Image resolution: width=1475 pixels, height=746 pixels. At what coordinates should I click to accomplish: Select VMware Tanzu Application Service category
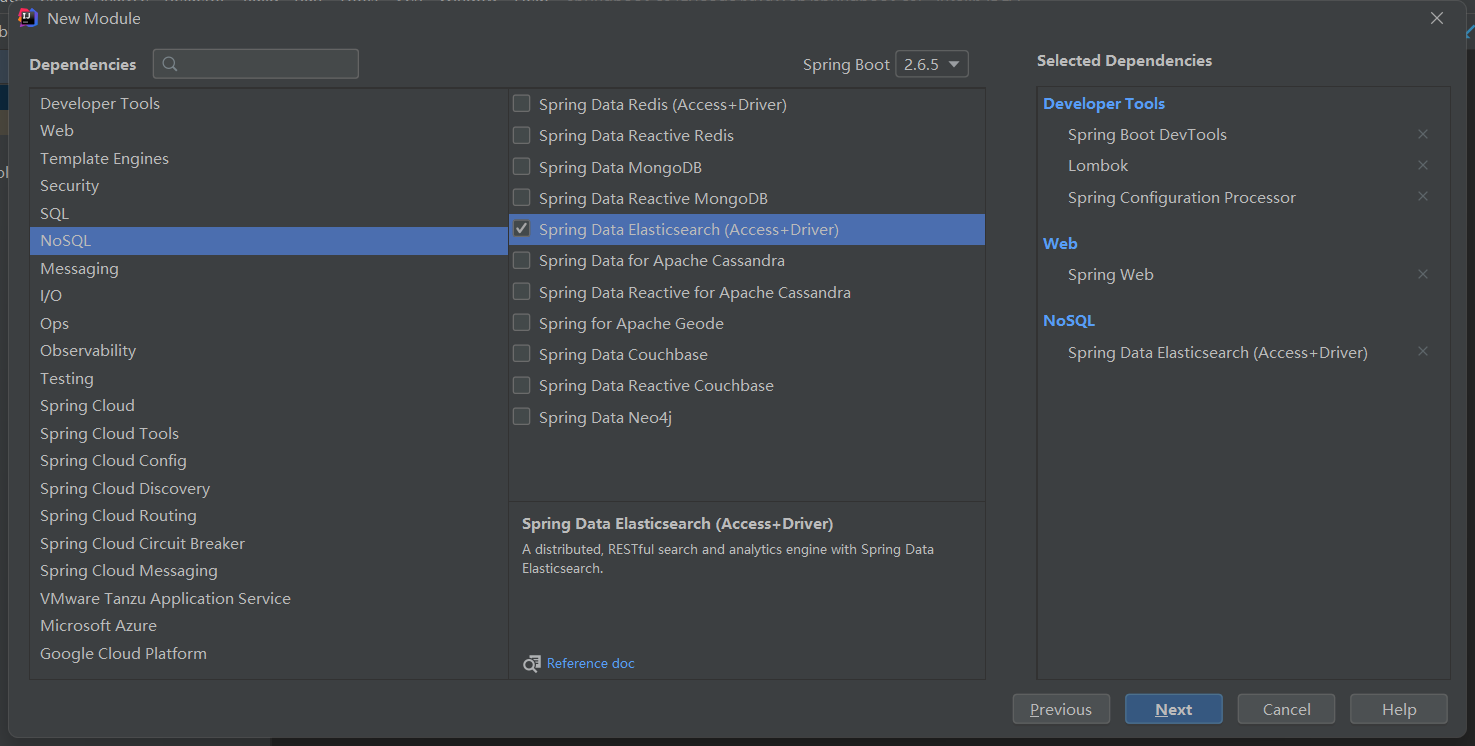click(x=269, y=598)
